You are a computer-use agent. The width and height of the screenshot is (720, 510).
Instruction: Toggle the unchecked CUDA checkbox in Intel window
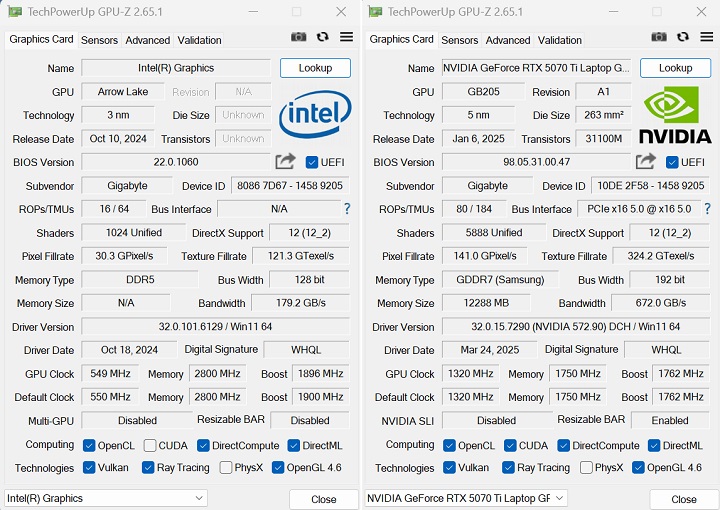click(150, 445)
